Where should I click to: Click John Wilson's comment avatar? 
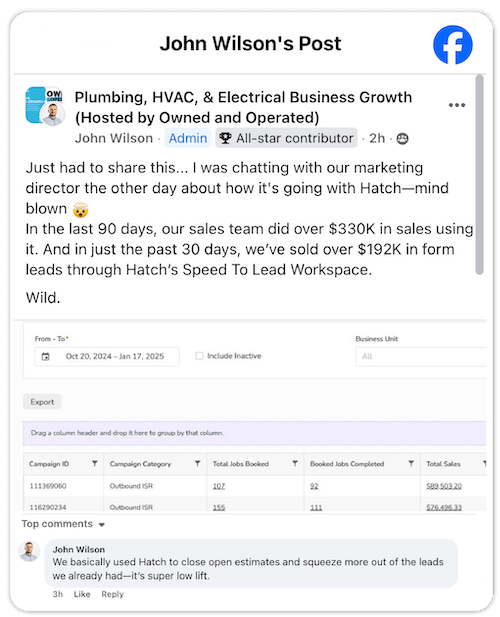point(29,551)
